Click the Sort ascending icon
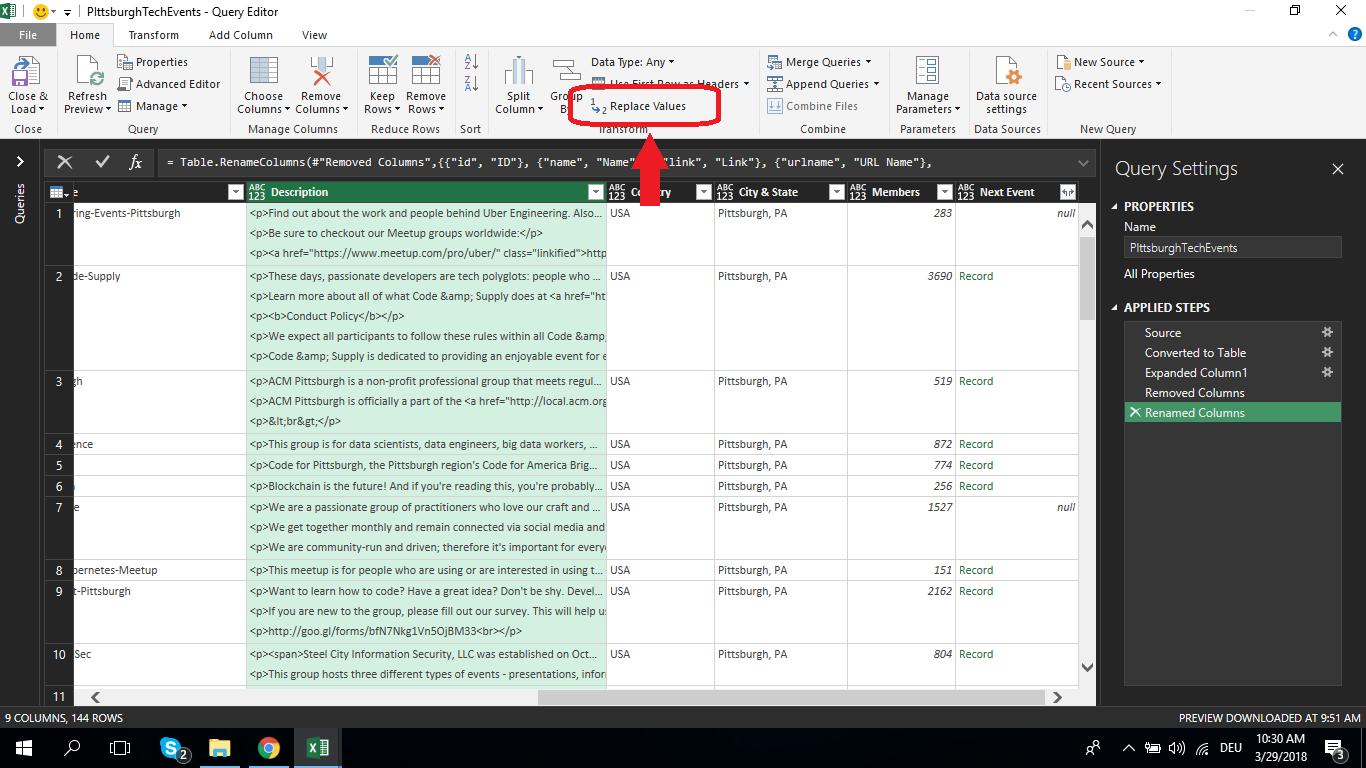This screenshot has width=1366, height=768. tap(471, 62)
